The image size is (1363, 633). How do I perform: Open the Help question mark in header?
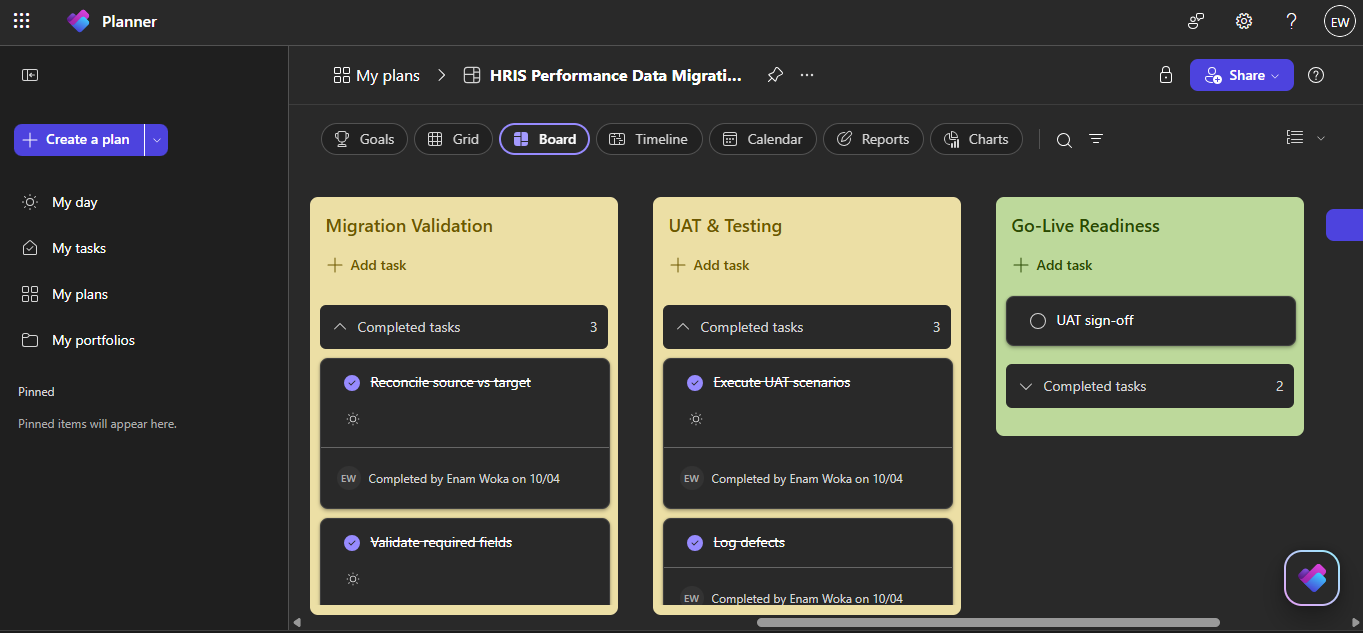(1291, 21)
